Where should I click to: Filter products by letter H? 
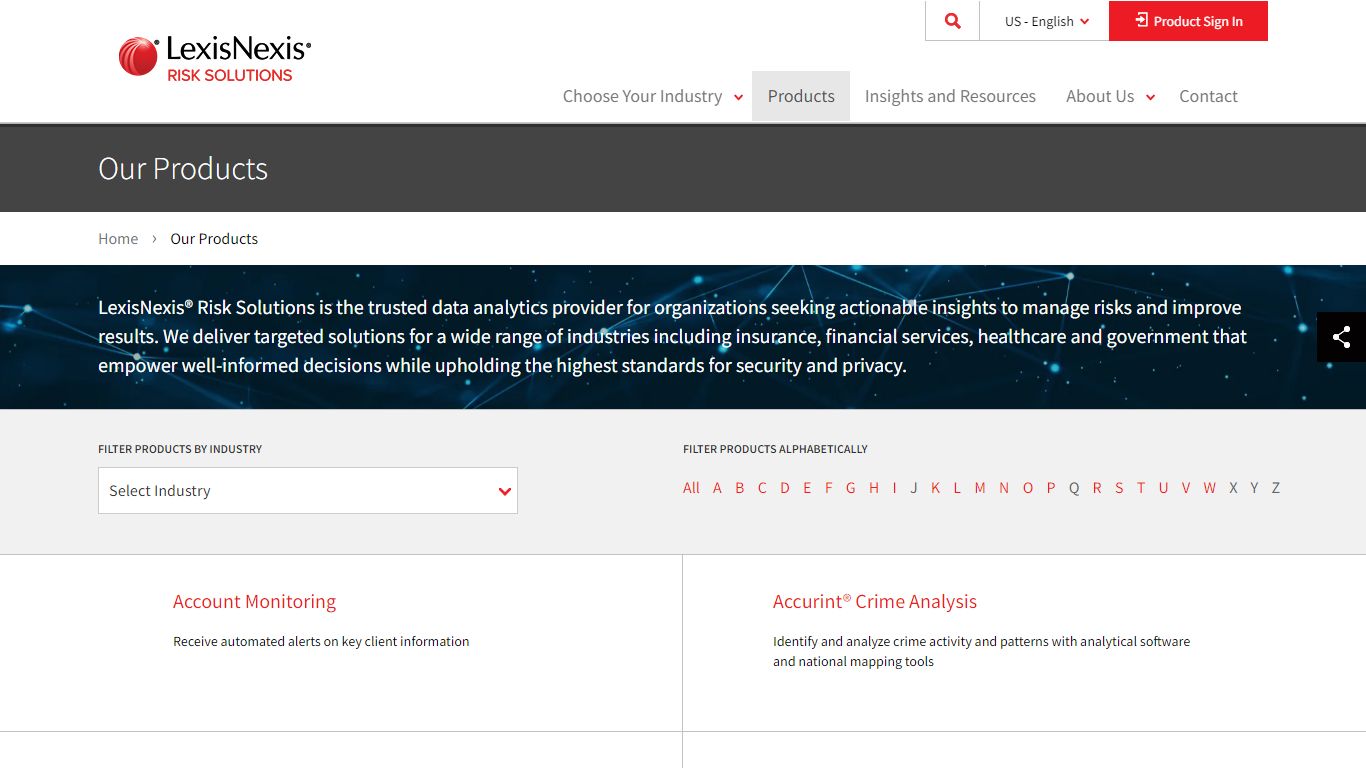[x=874, y=488]
